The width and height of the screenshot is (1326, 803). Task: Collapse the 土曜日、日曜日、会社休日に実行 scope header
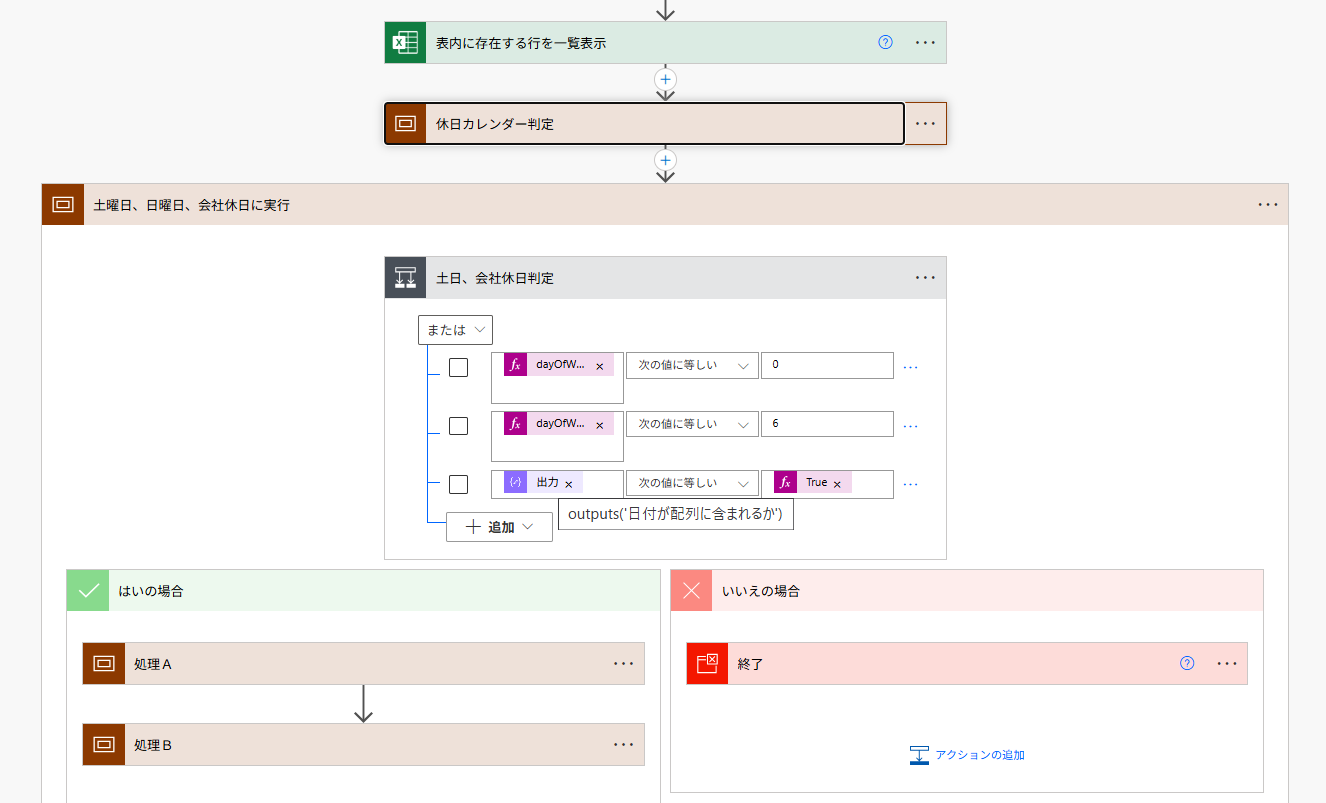665,205
